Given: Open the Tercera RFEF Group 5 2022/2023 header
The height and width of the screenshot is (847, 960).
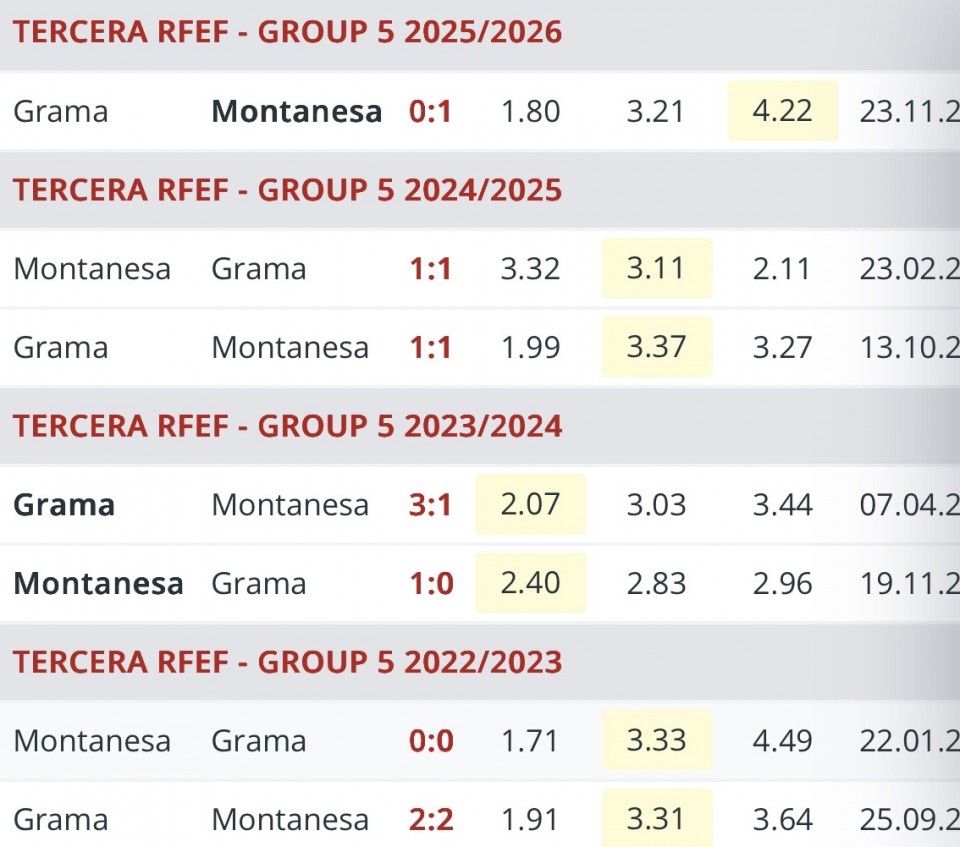Looking at the screenshot, I should pyautogui.click(x=287, y=662).
